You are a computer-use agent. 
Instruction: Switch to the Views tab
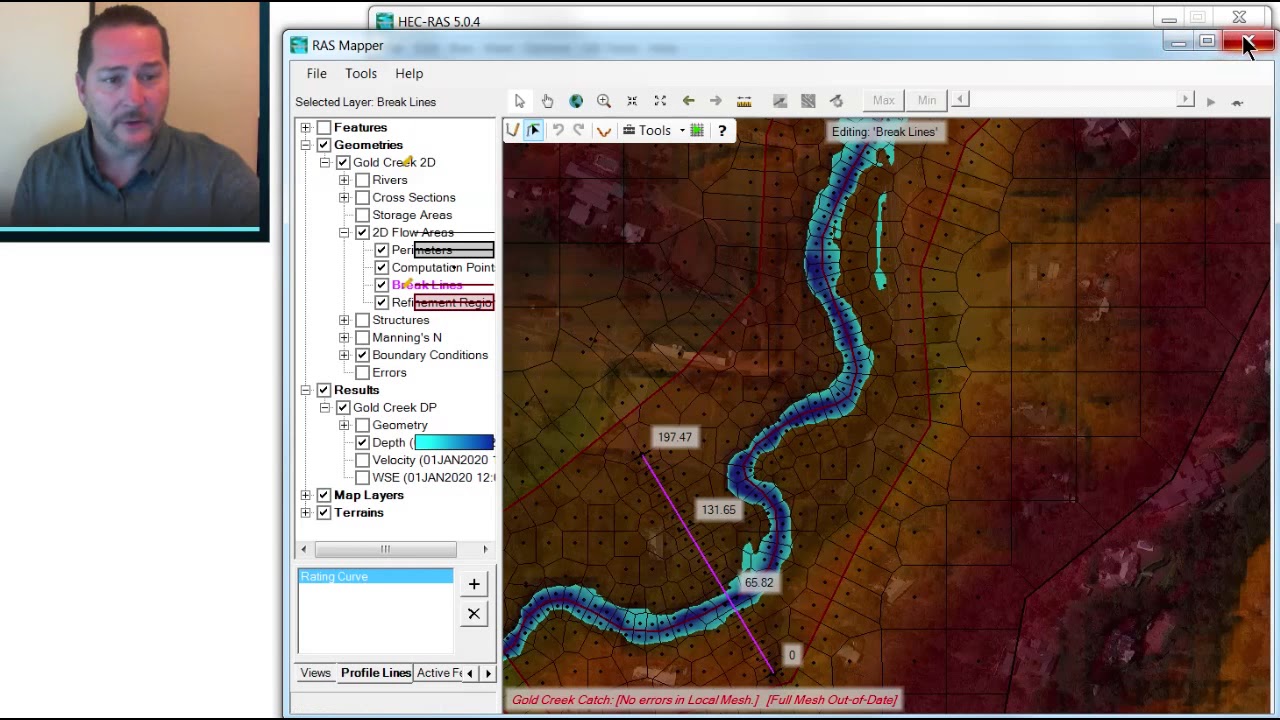coord(315,673)
